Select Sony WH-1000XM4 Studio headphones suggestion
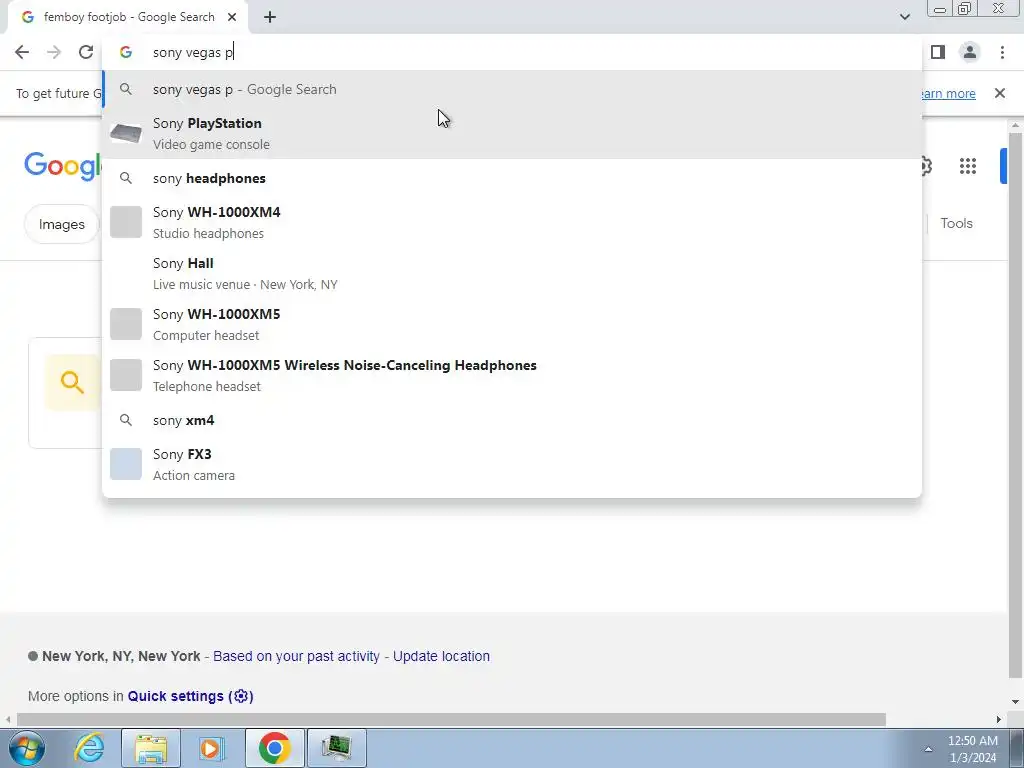Viewport: 1024px width, 768px height. click(x=512, y=222)
